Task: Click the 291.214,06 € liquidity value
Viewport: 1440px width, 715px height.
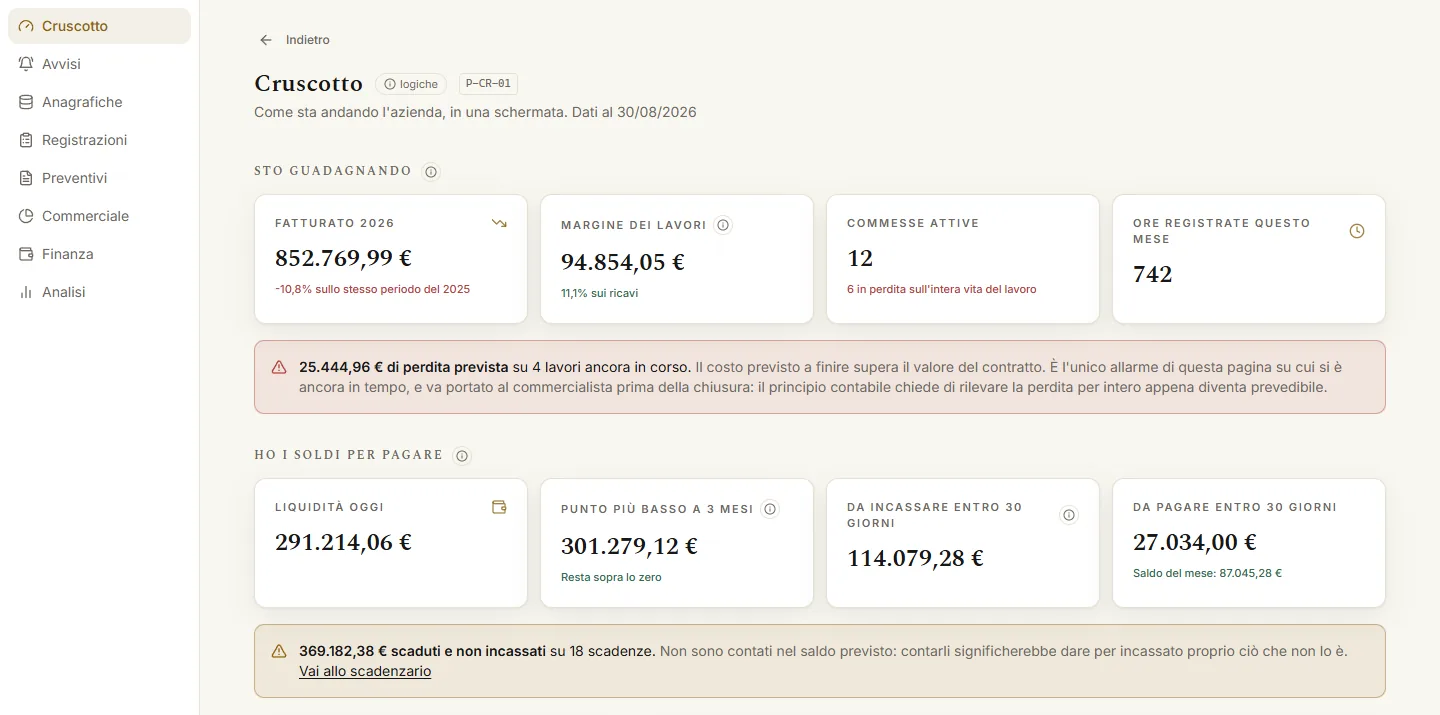Action: (x=343, y=542)
